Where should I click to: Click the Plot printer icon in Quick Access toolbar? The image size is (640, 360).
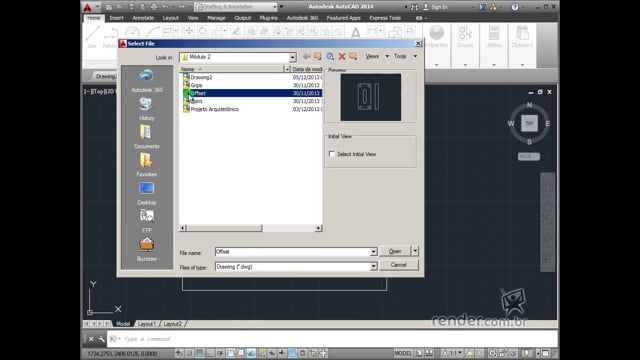pos(154,7)
